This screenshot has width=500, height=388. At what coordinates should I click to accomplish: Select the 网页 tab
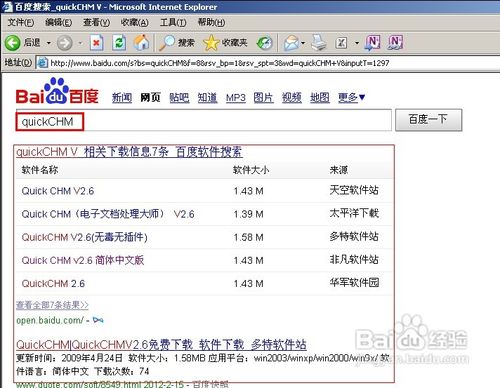[x=150, y=98]
